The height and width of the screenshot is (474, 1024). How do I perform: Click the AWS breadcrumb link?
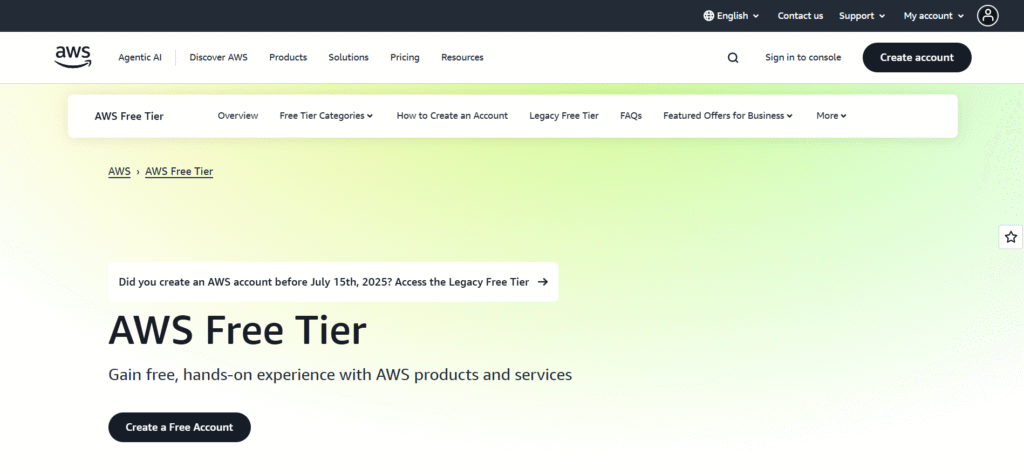coord(119,172)
